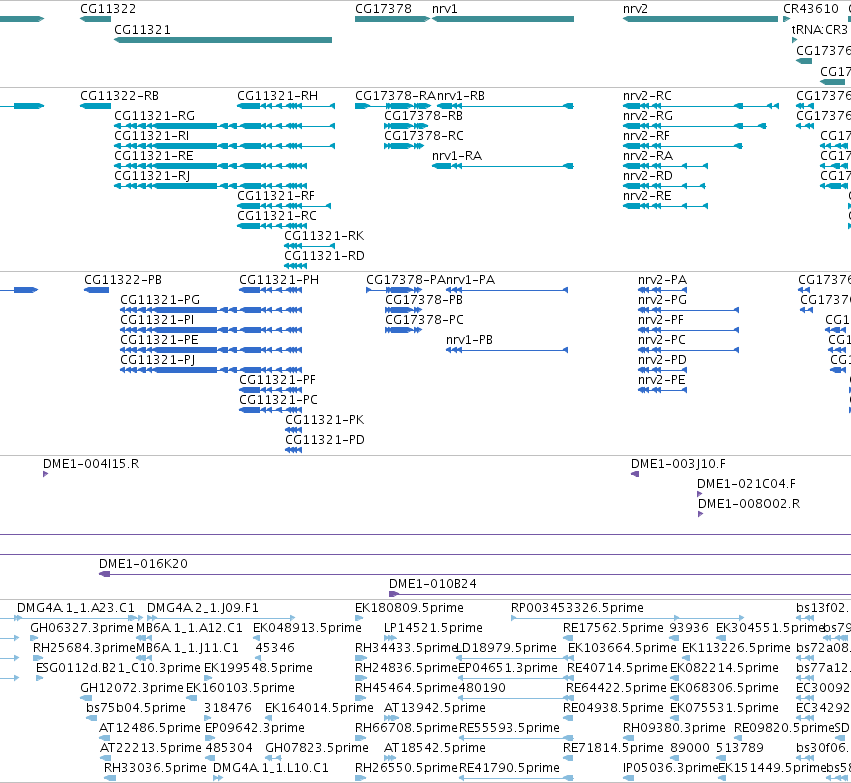
Task: Open transcript nrv2-RF
Action: pos(683,146)
